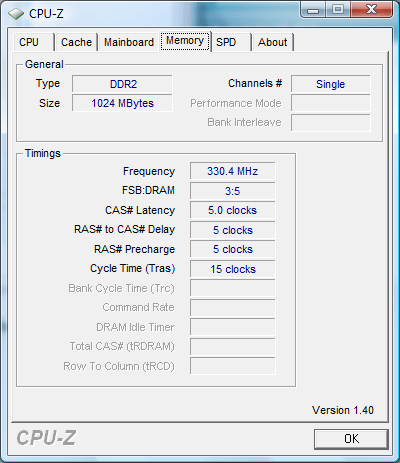Click the disabled maximize button

(338, 9)
